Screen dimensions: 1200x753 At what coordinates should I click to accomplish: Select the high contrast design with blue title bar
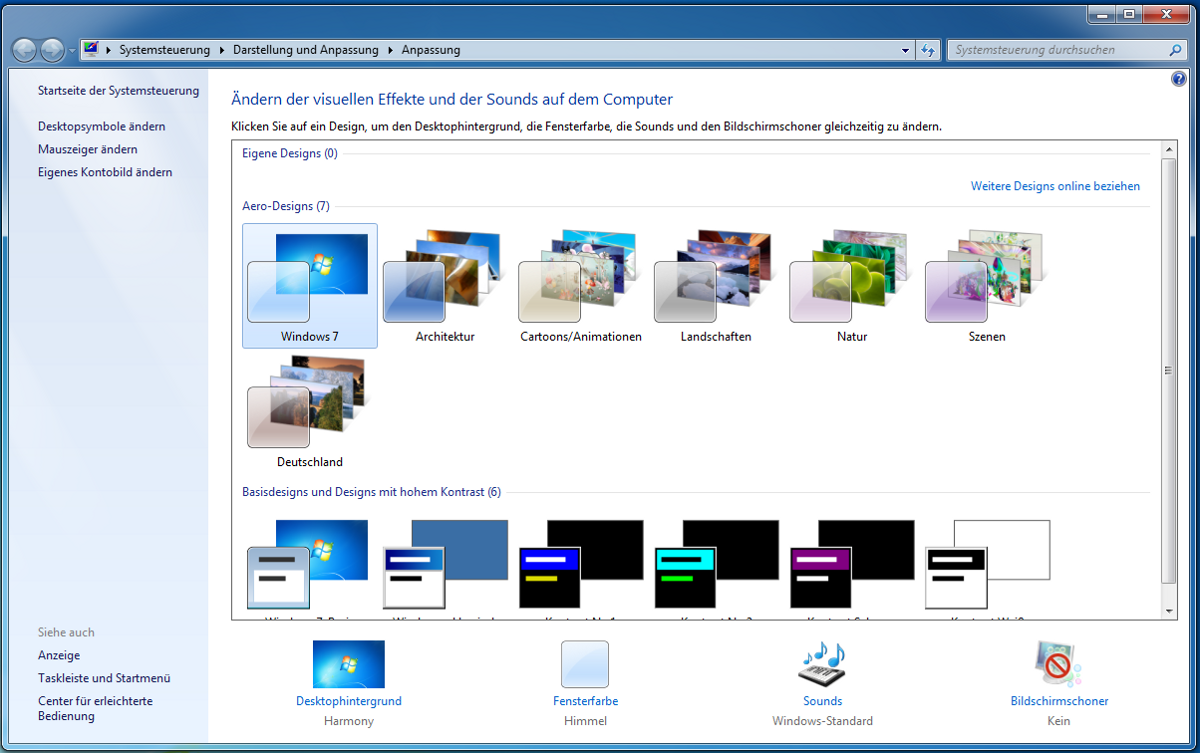click(581, 564)
